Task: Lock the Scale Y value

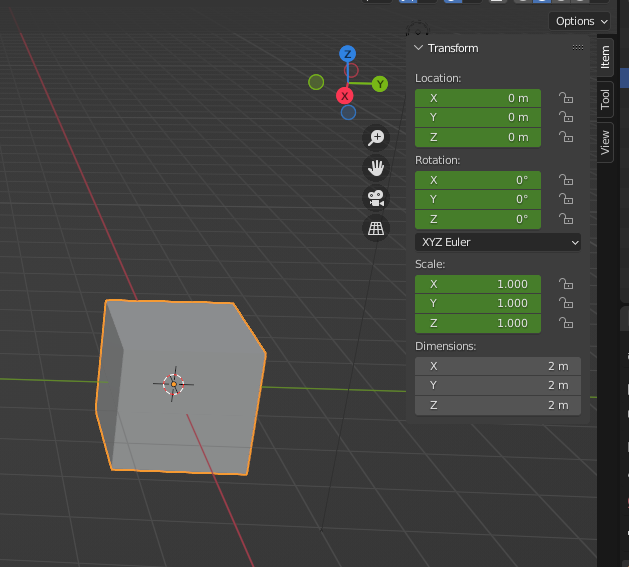Action: tap(566, 303)
